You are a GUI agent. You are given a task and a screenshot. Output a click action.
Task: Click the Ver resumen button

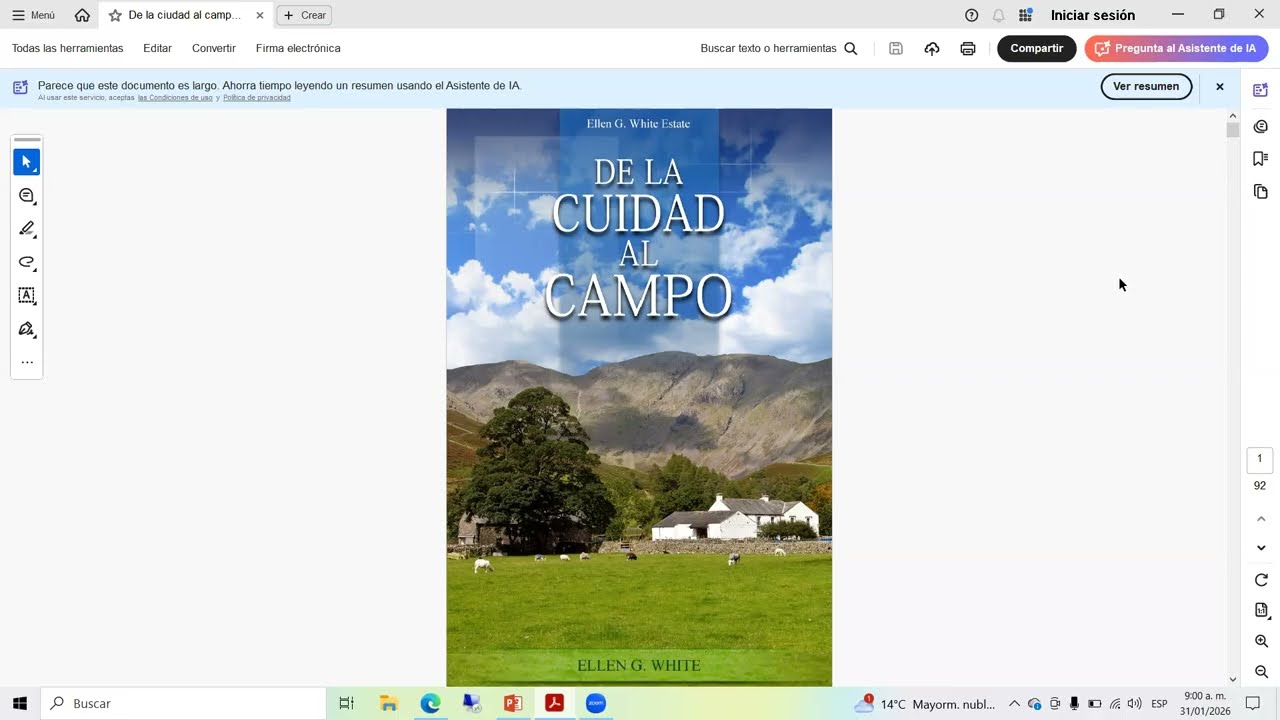pos(1146,86)
